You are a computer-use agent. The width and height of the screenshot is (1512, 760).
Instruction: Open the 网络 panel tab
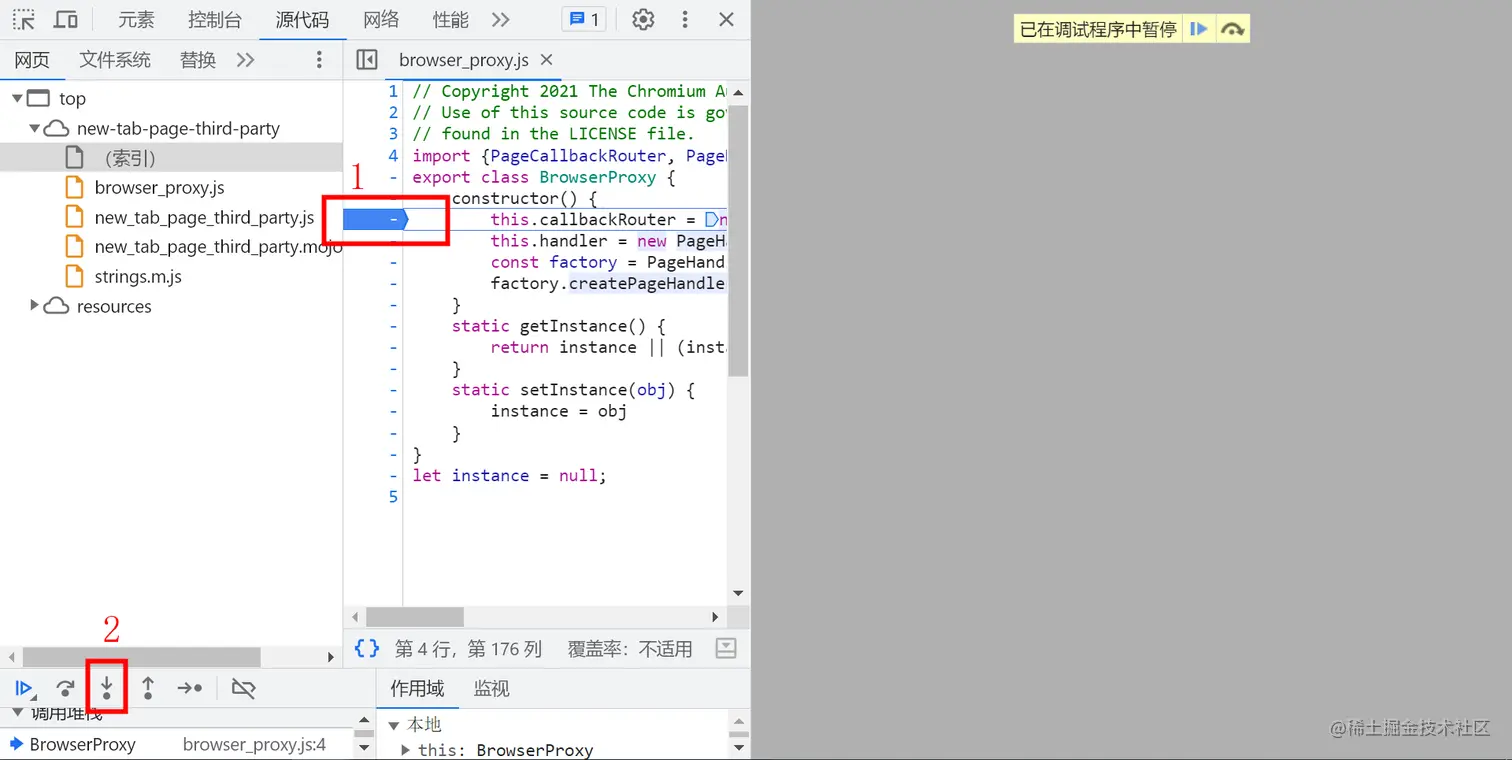(x=381, y=20)
